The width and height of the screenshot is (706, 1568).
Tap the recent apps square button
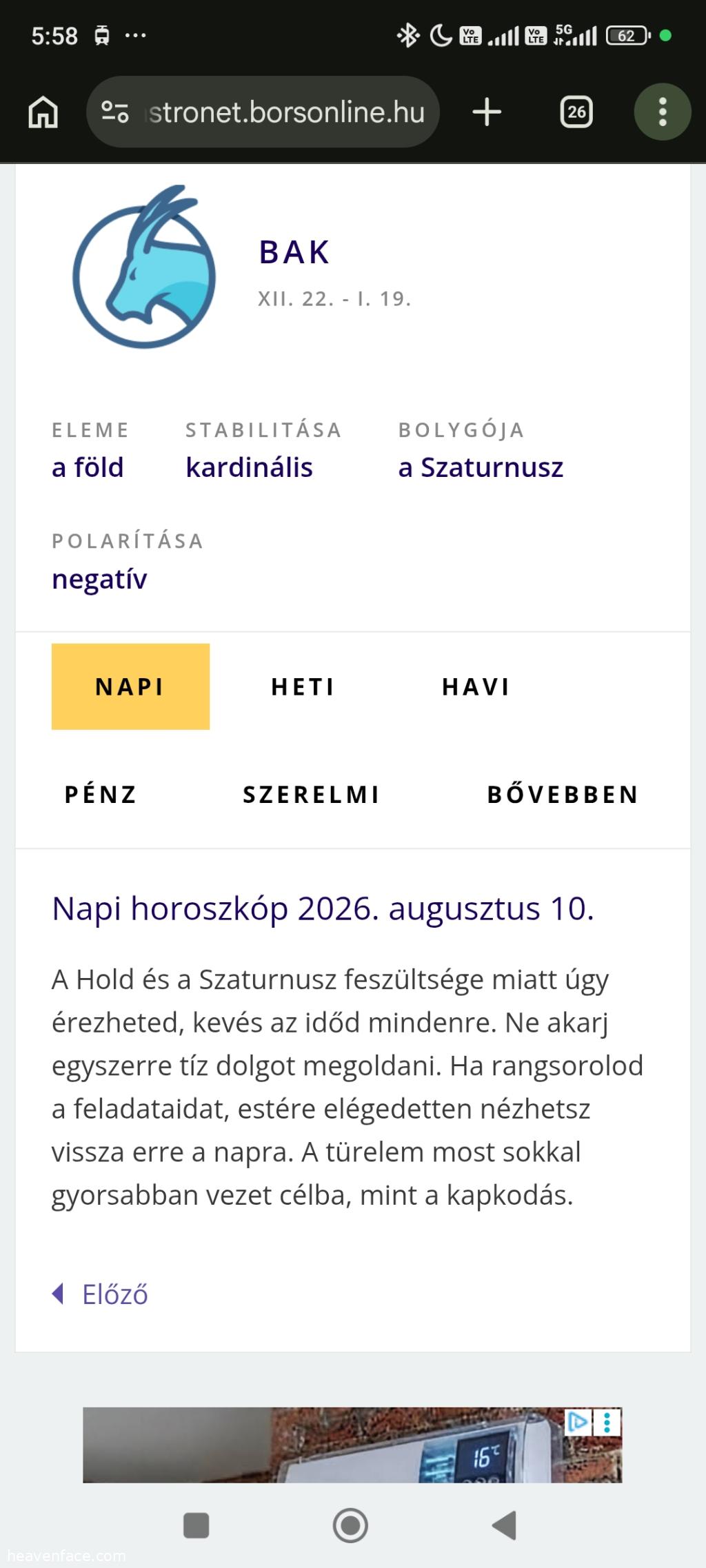pyautogui.click(x=196, y=1525)
